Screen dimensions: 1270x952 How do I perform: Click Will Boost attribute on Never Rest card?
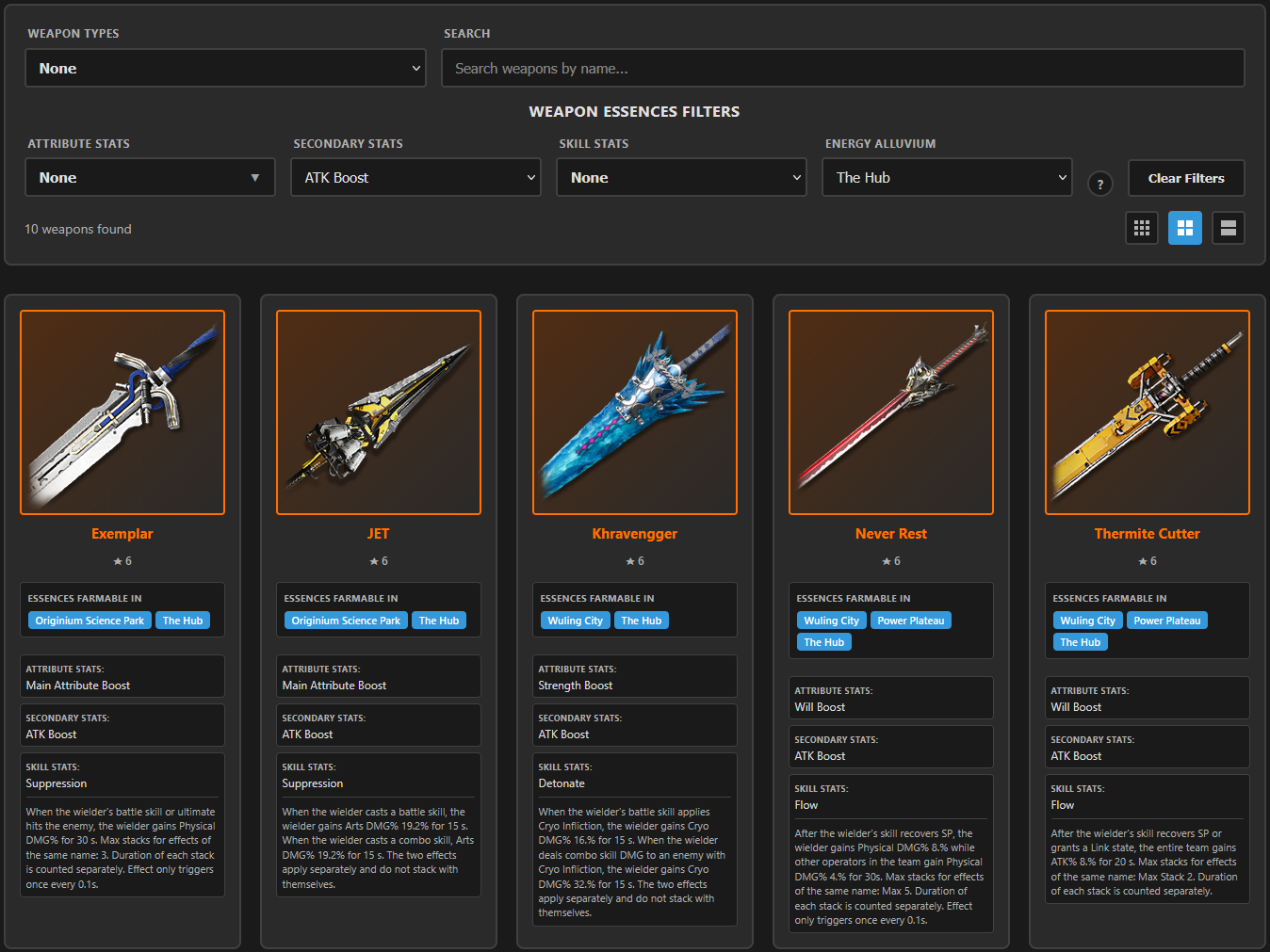pyautogui.click(x=820, y=707)
